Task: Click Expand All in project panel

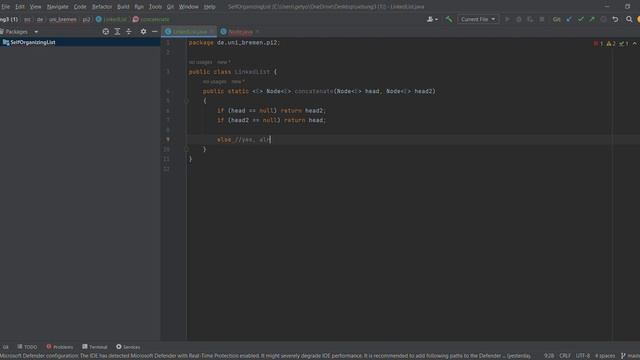Action: (x=117, y=31)
